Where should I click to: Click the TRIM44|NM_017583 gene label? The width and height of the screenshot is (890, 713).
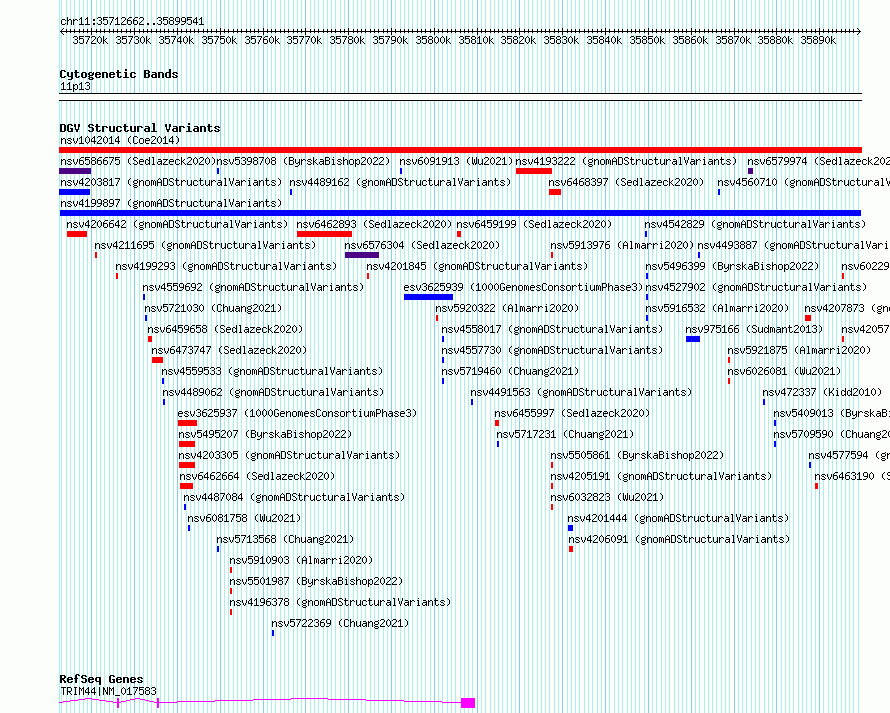coord(108,691)
